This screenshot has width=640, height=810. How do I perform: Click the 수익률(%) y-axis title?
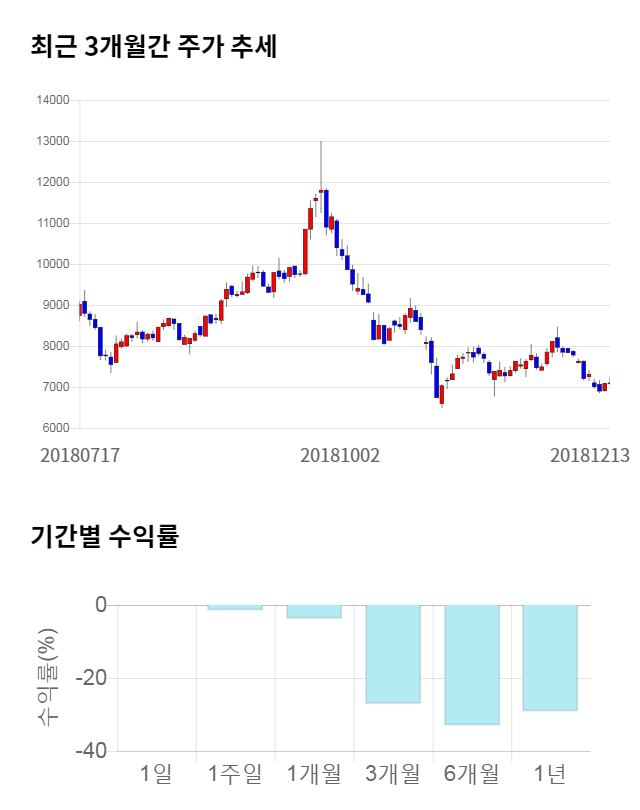click(47, 678)
